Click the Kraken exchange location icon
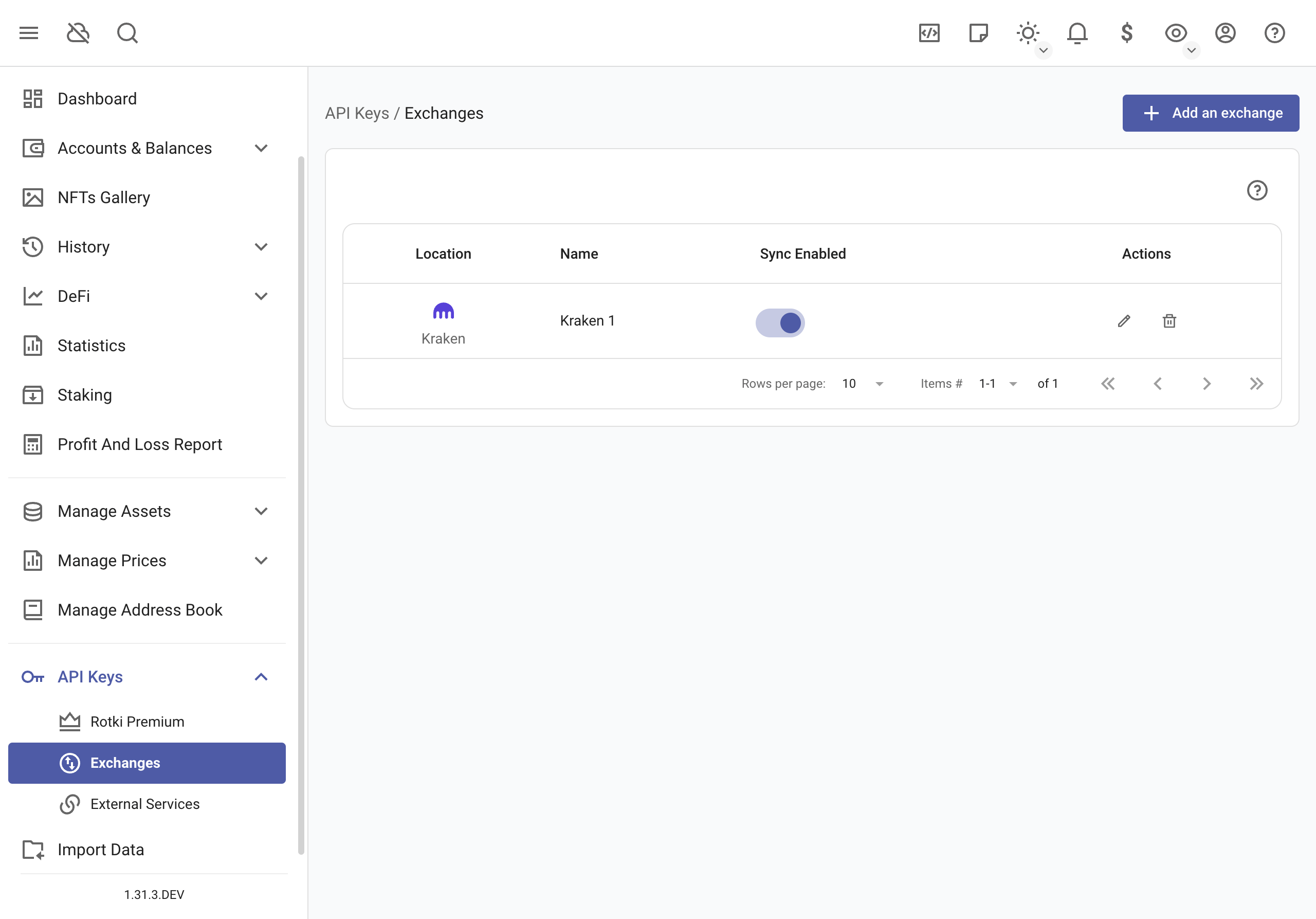 coord(443,311)
